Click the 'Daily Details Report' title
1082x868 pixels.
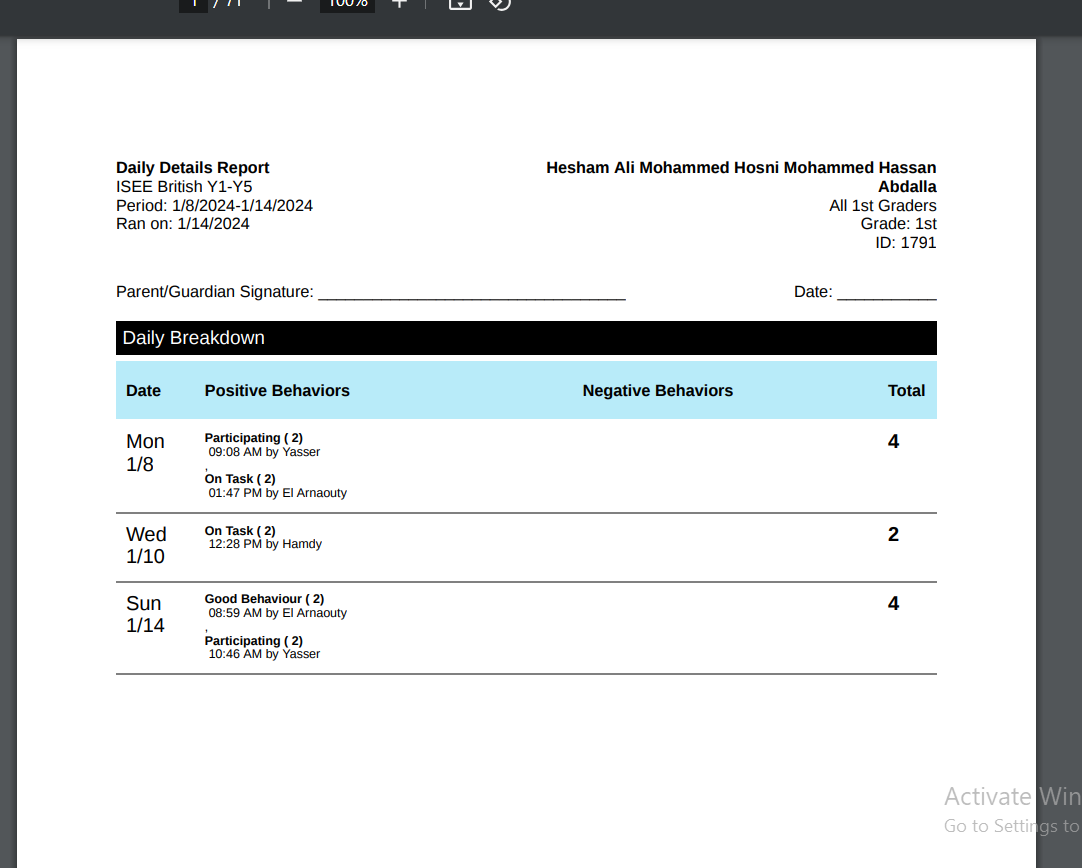[193, 168]
